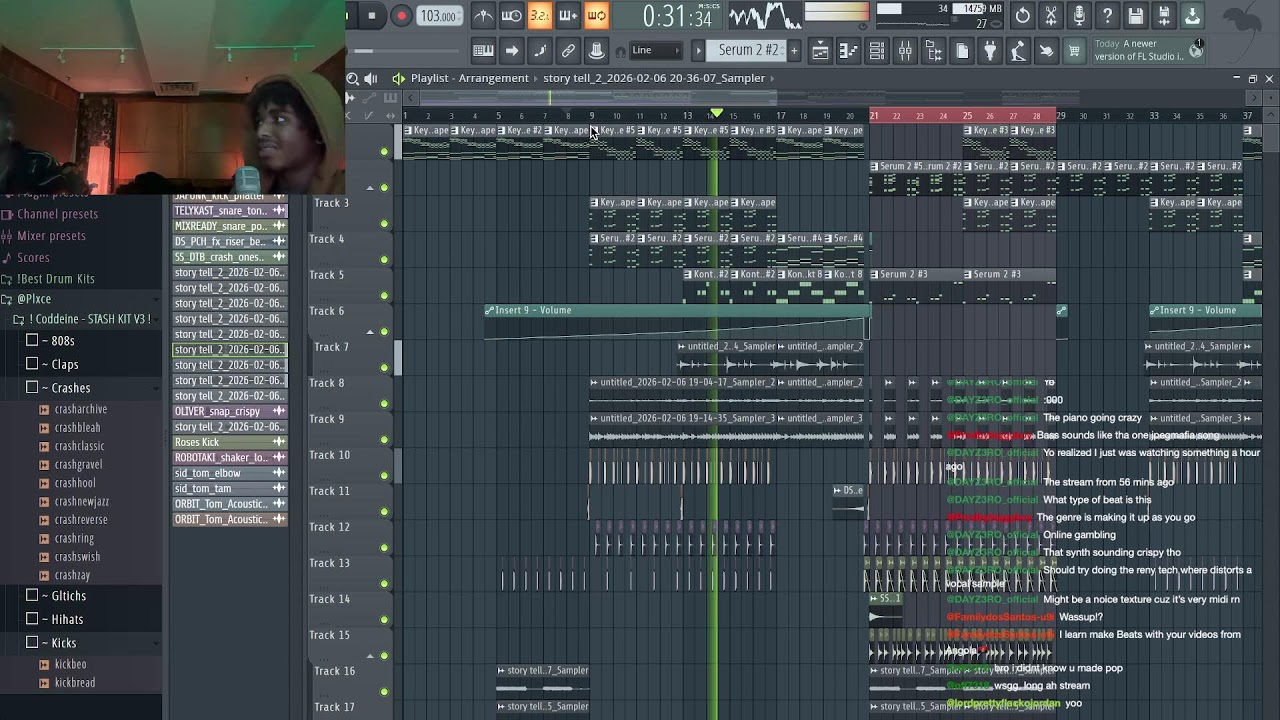Open the Browser view icon

933,50
